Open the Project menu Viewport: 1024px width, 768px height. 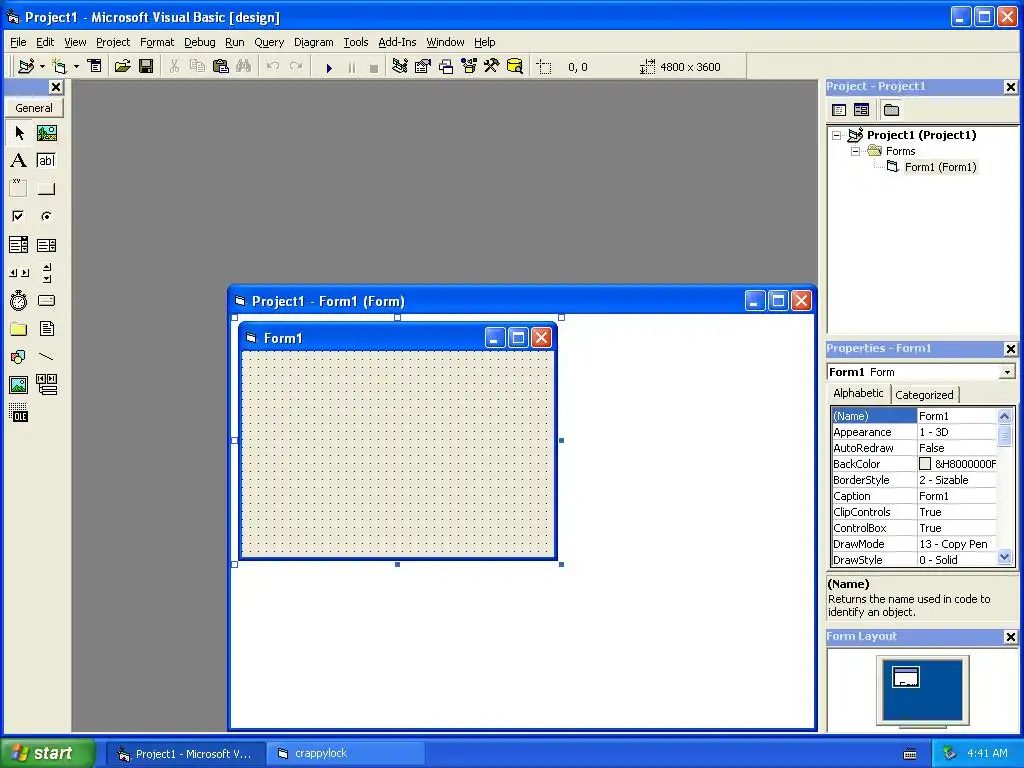(x=113, y=42)
